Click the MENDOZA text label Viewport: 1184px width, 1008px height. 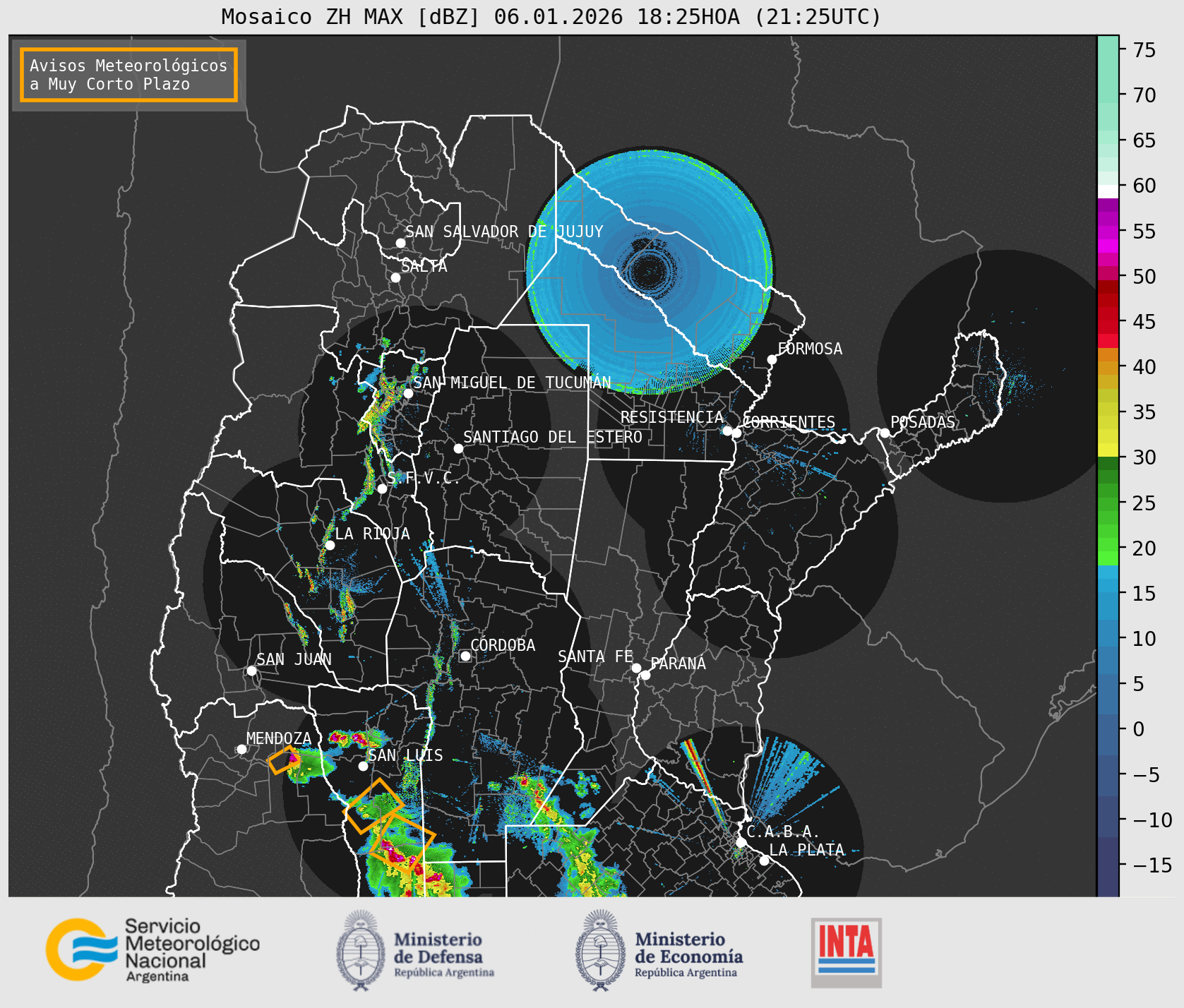(279, 738)
